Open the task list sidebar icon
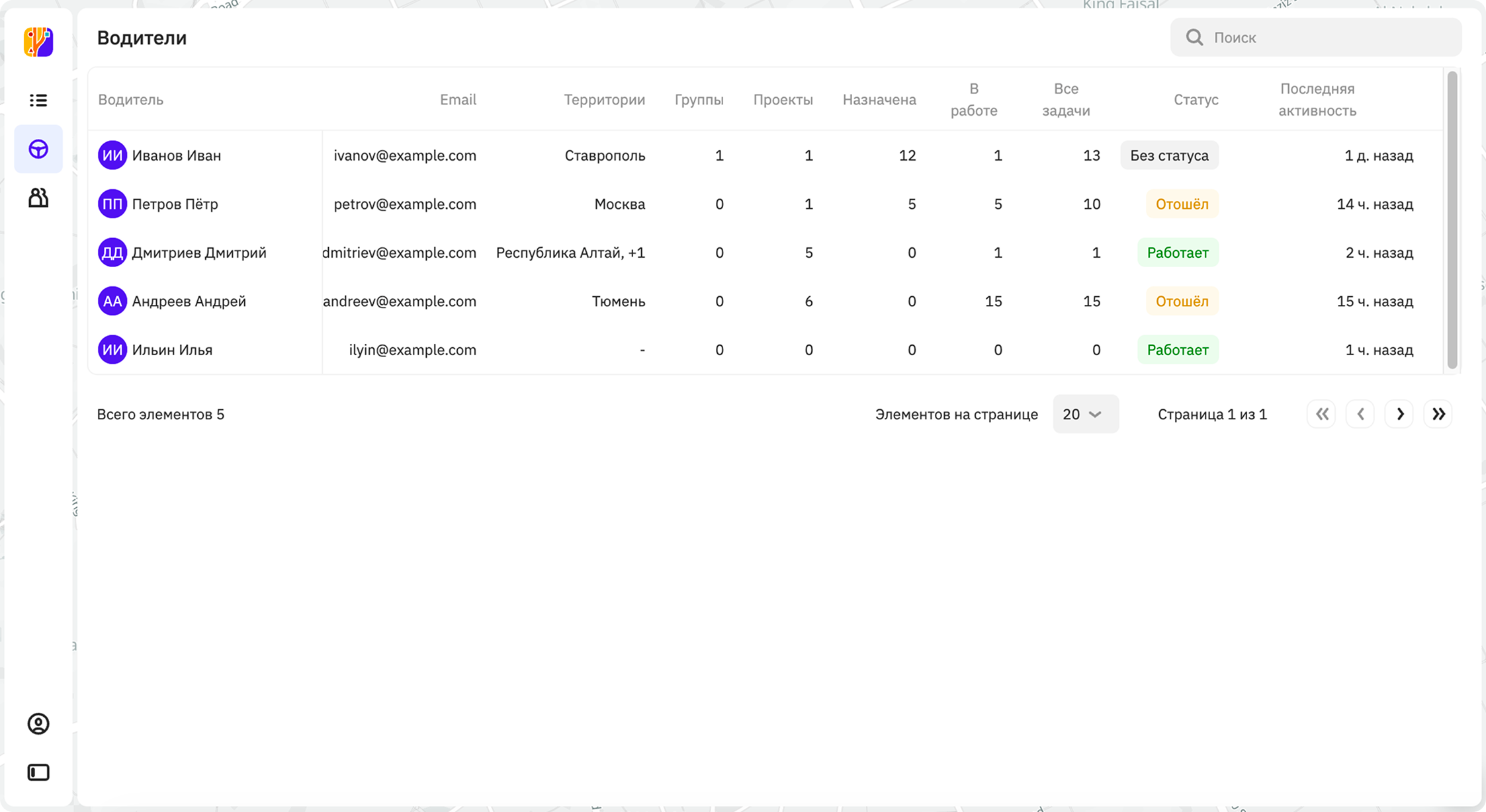Image resolution: width=1486 pixels, height=812 pixels. pos(38,100)
